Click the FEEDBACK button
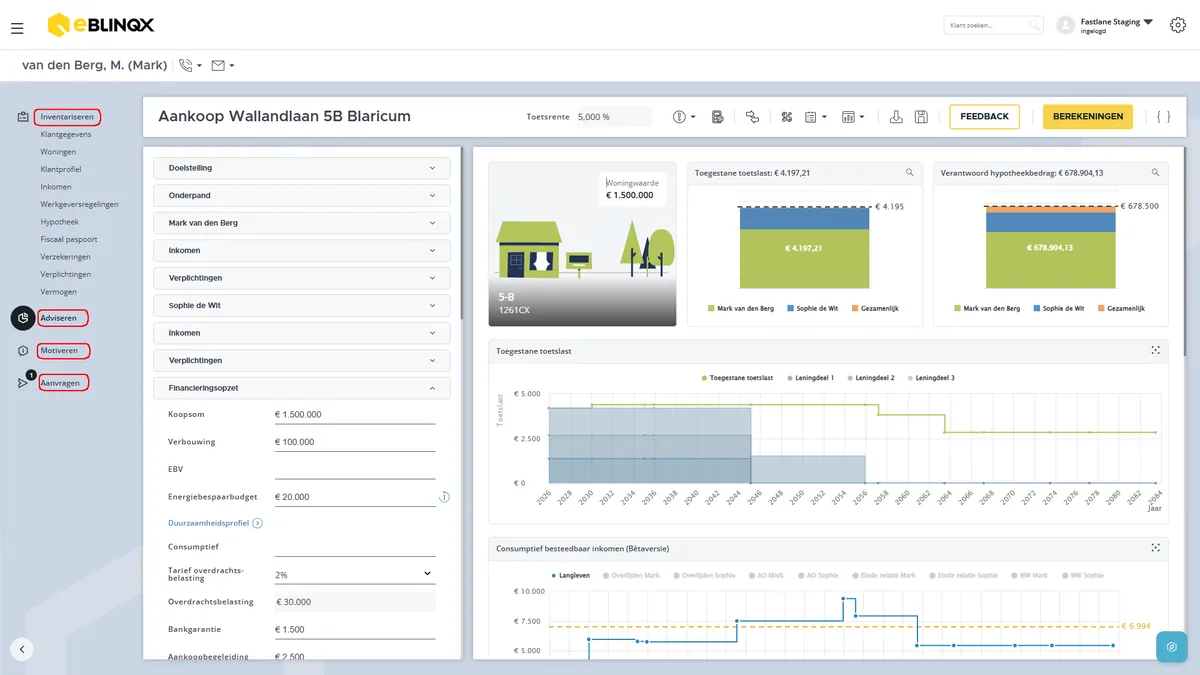 pos(985,117)
